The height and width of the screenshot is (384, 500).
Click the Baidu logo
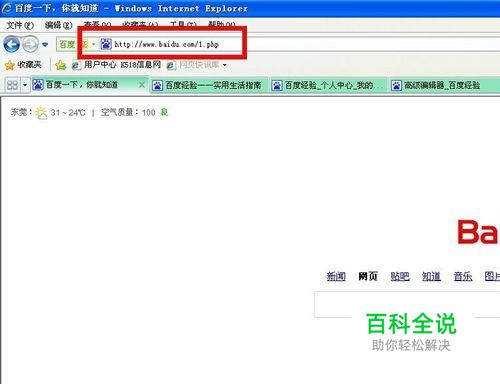coord(478,232)
